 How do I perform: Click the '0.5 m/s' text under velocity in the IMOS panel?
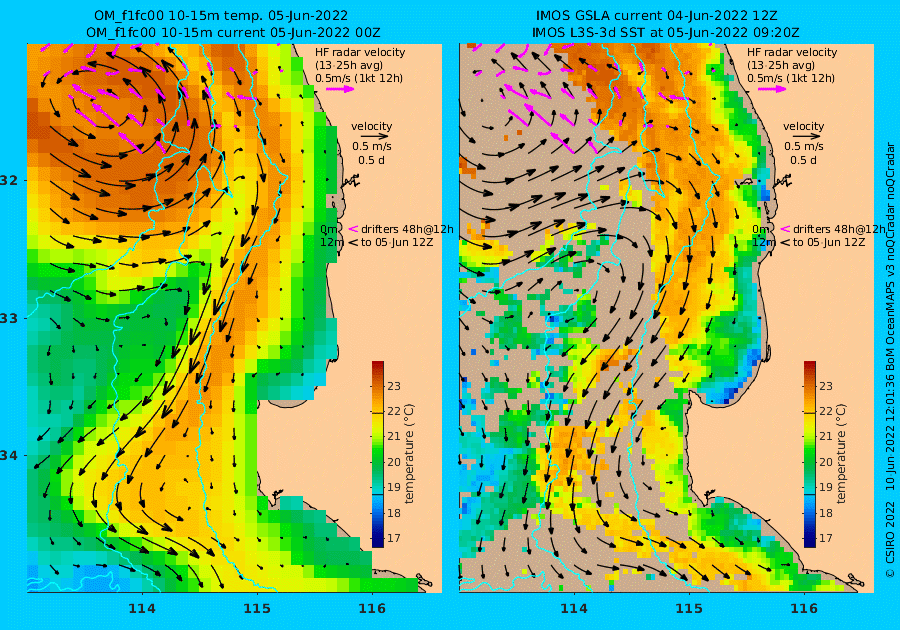pos(804,146)
